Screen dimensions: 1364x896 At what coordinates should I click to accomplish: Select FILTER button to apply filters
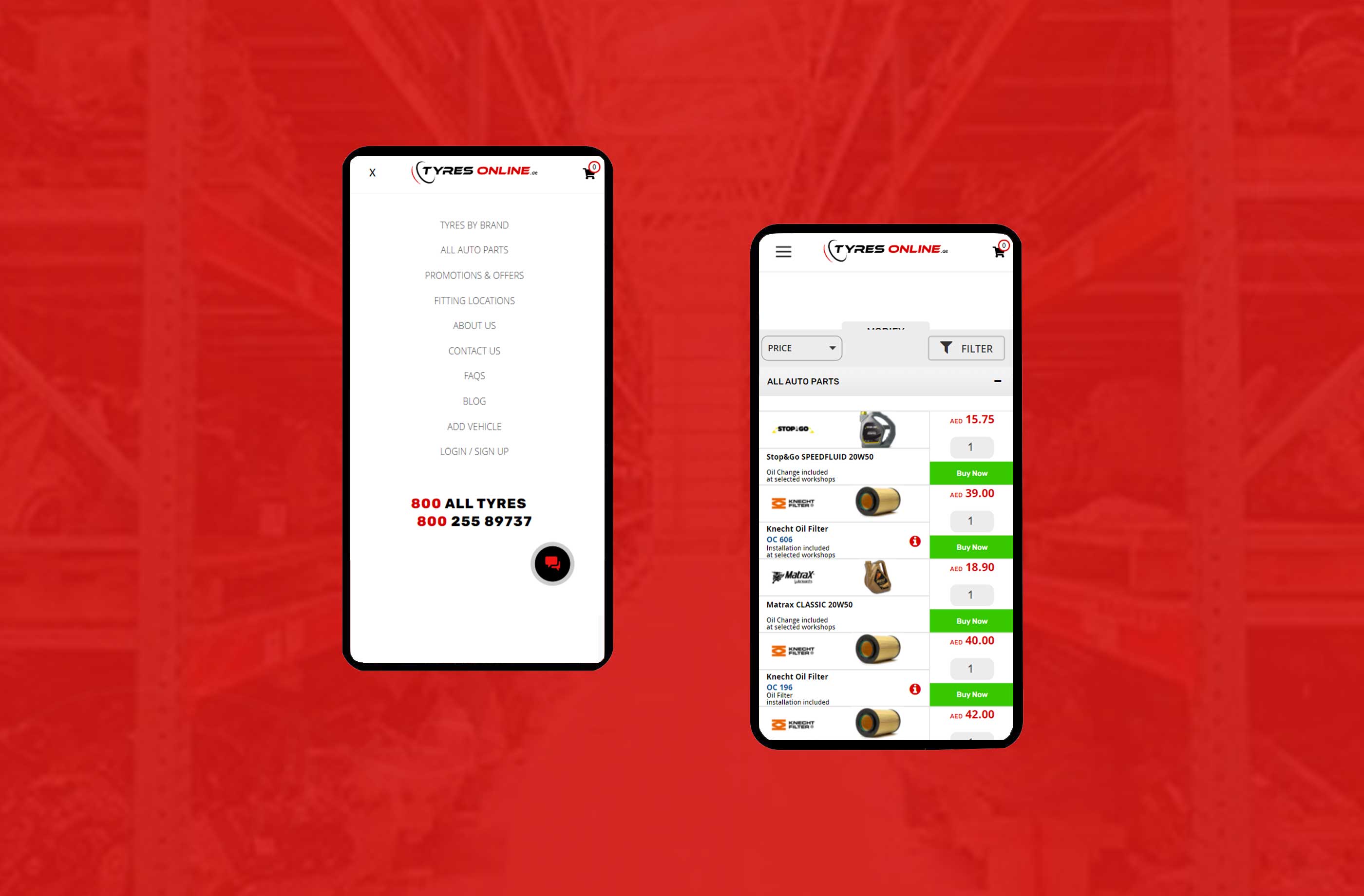pos(965,349)
